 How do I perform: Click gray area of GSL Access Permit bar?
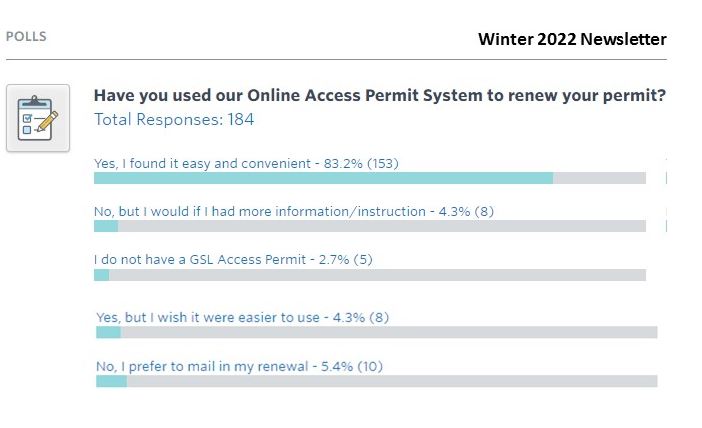[x=377, y=275]
